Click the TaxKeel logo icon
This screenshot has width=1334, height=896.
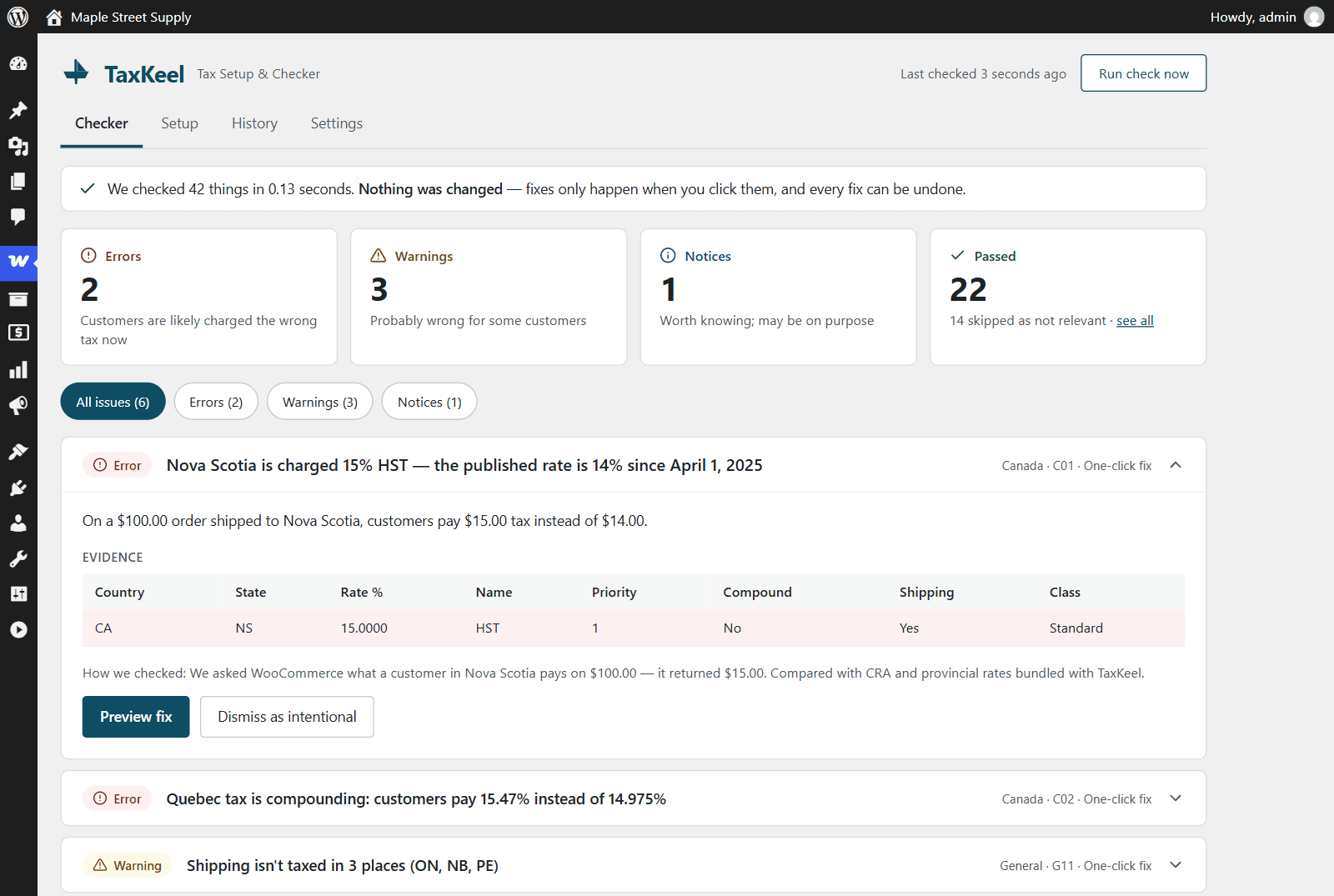tap(77, 73)
